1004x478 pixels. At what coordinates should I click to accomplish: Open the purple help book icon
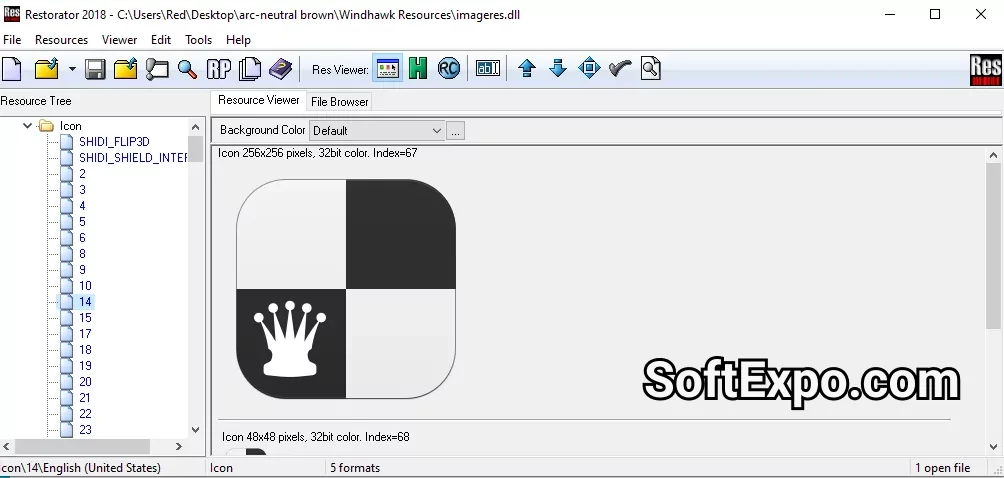pyautogui.click(x=281, y=69)
